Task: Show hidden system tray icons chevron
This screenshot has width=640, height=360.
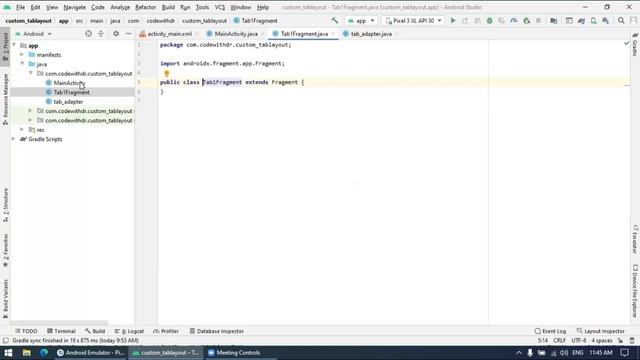Action: pyautogui.click(x=518, y=353)
